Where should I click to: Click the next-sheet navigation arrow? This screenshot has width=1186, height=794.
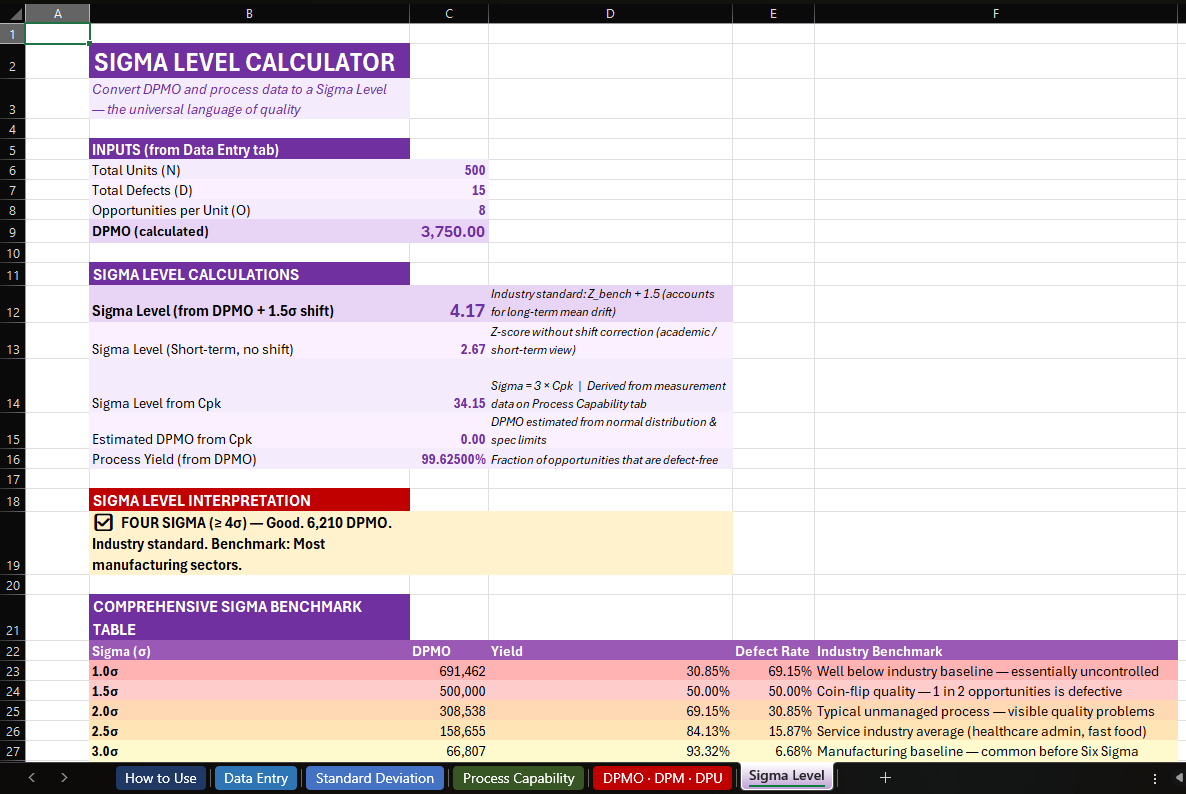coord(63,777)
